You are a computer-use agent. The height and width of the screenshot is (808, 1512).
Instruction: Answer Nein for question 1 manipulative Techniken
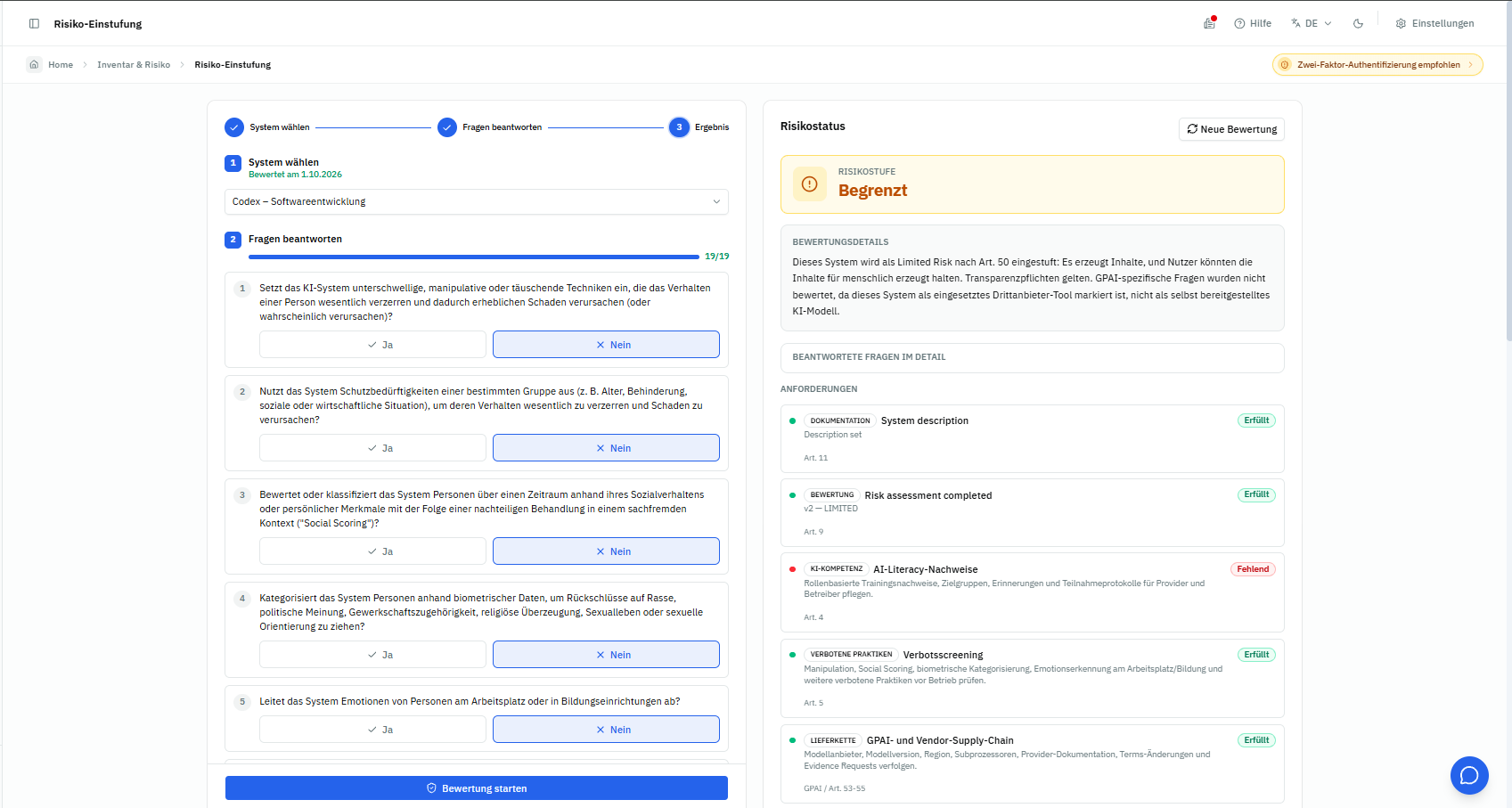[x=606, y=345]
